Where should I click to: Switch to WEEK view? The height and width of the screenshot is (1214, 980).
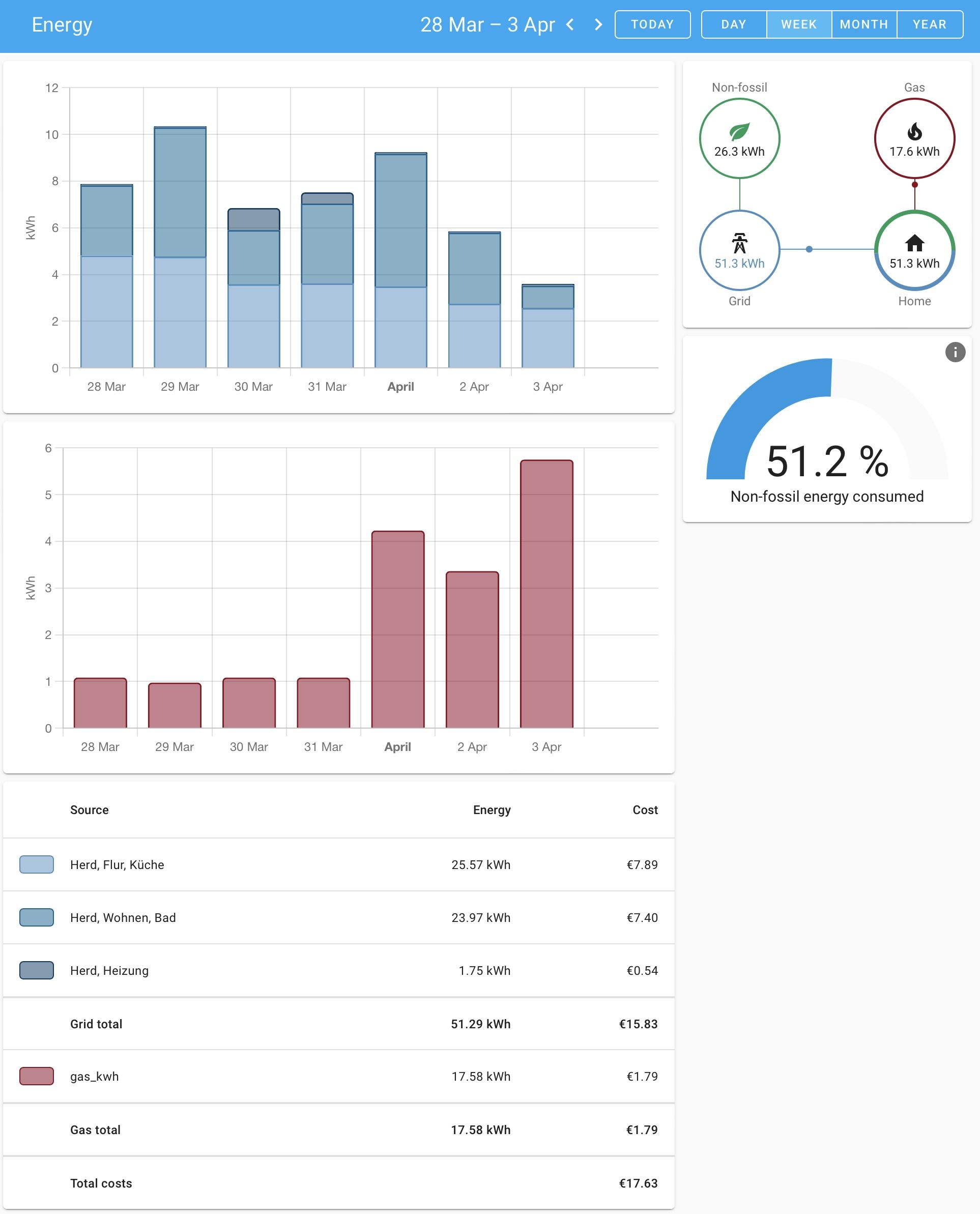(x=799, y=24)
